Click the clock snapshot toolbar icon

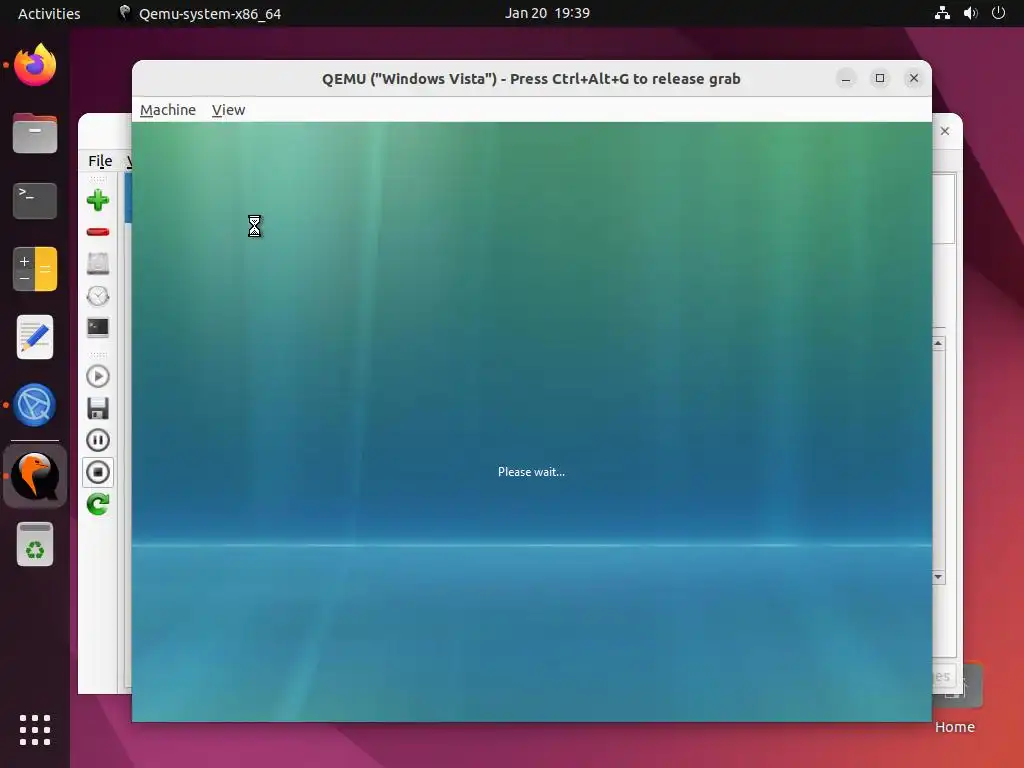click(98, 296)
